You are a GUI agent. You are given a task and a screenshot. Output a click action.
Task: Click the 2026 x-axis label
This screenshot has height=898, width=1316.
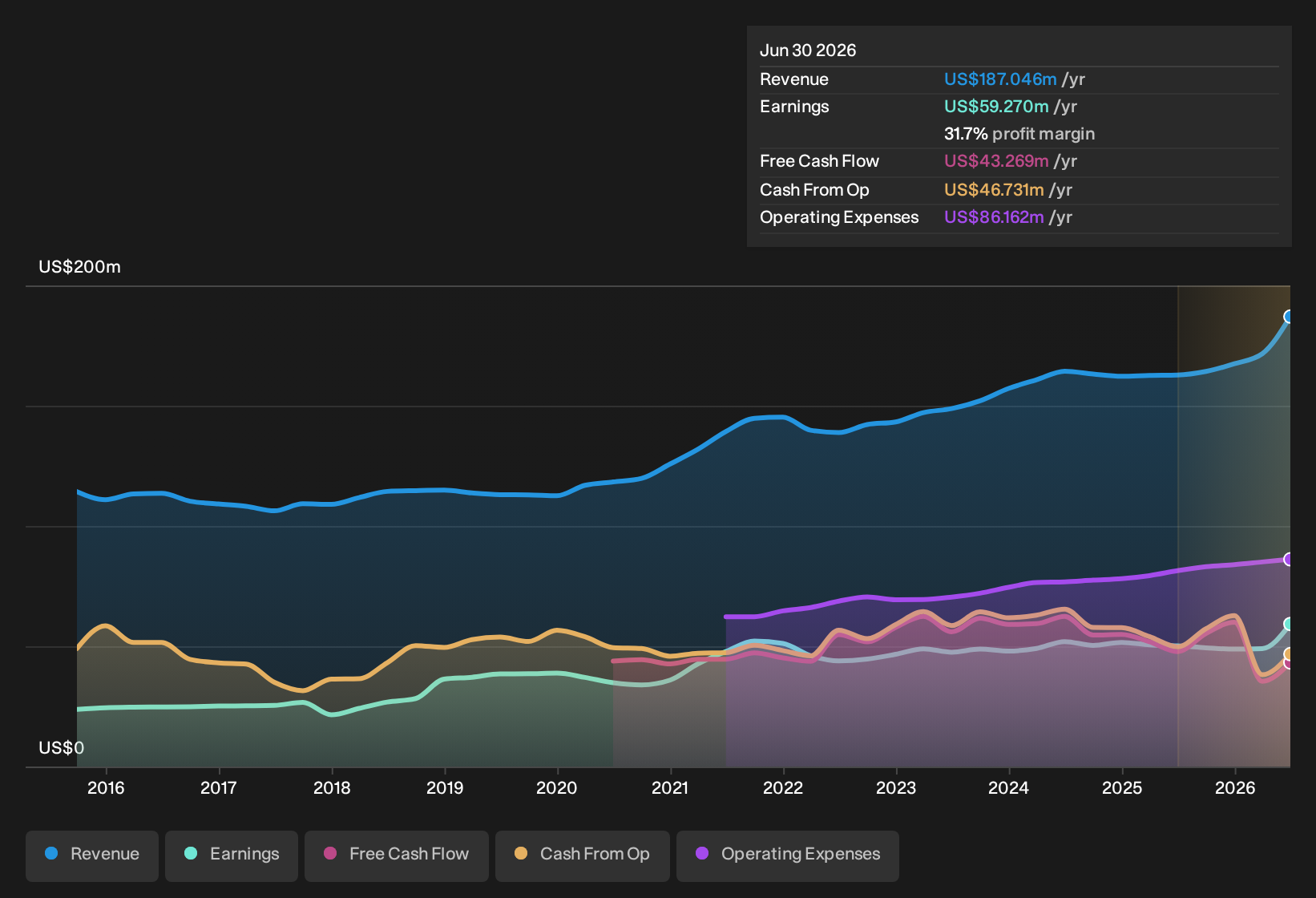[x=1235, y=788]
